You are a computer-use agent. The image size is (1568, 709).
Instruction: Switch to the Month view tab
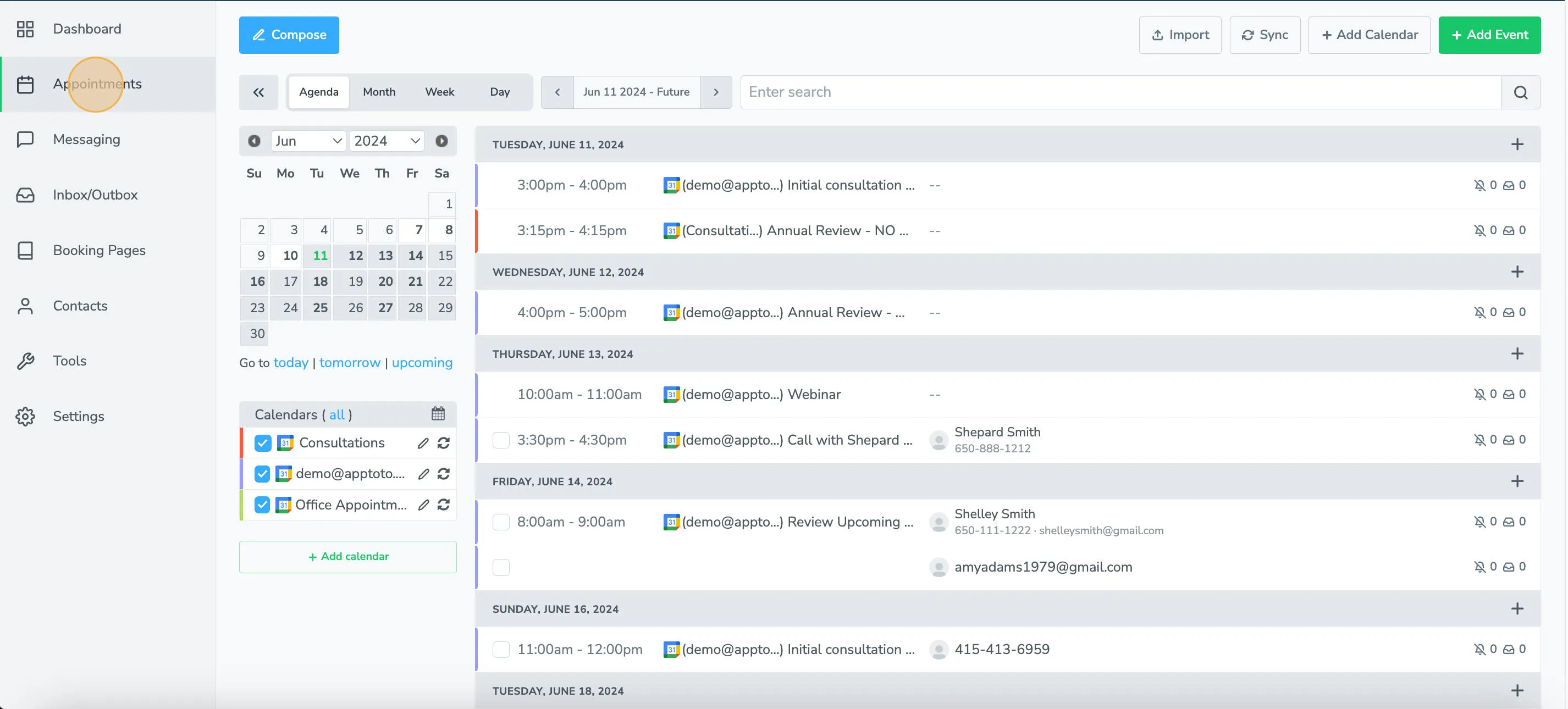tap(379, 92)
